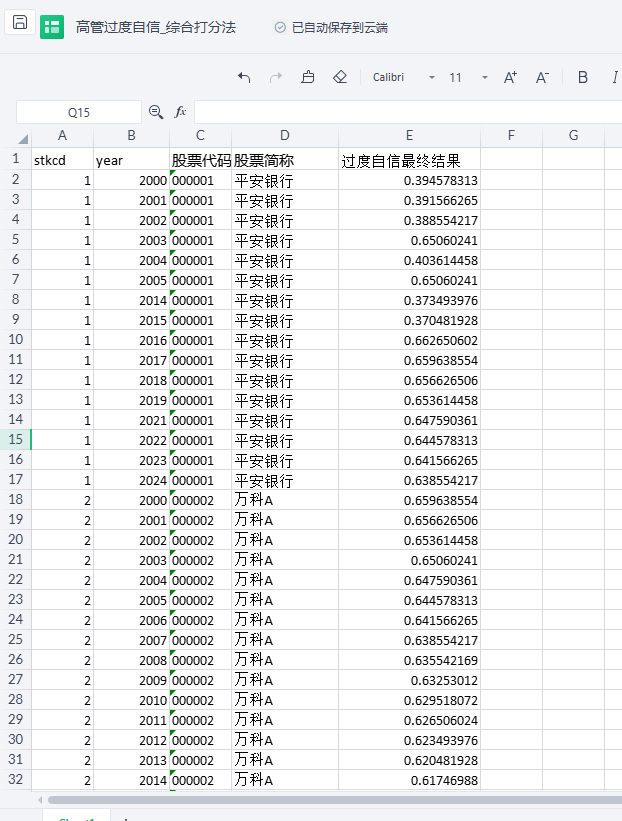The width and height of the screenshot is (622, 821).
Task: Redo the last undone action
Action: 275,77
